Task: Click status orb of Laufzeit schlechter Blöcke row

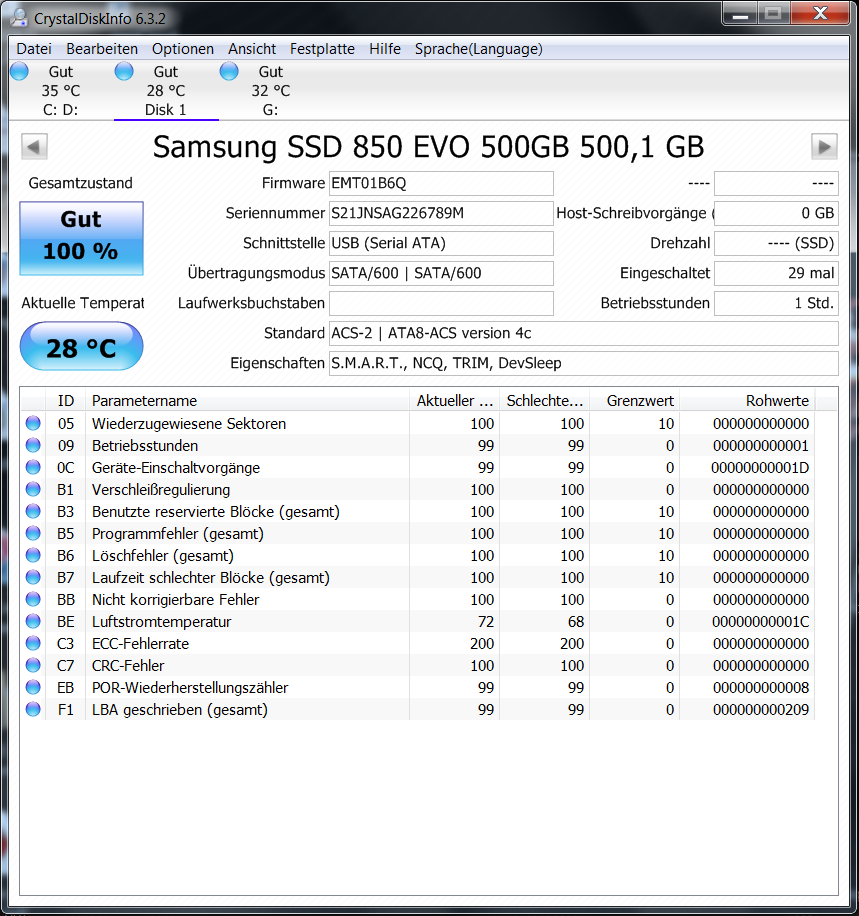Action: (x=33, y=577)
